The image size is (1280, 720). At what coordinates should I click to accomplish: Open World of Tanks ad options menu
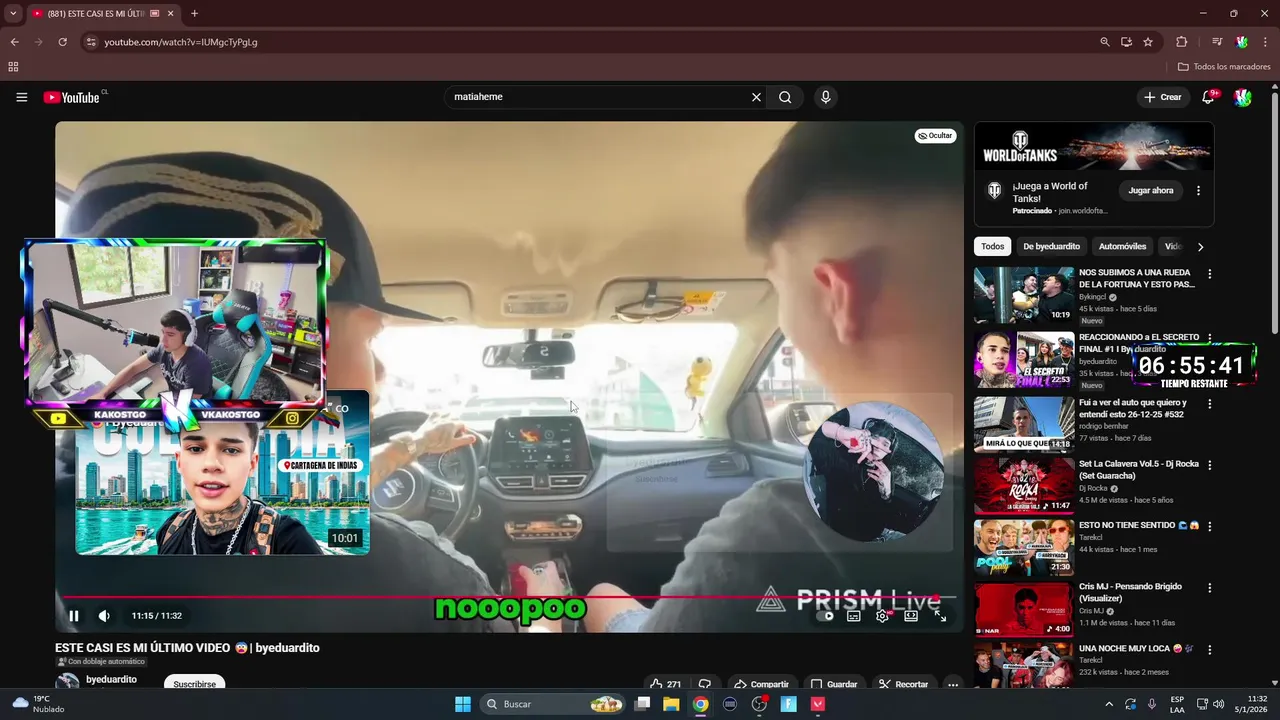1198,190
